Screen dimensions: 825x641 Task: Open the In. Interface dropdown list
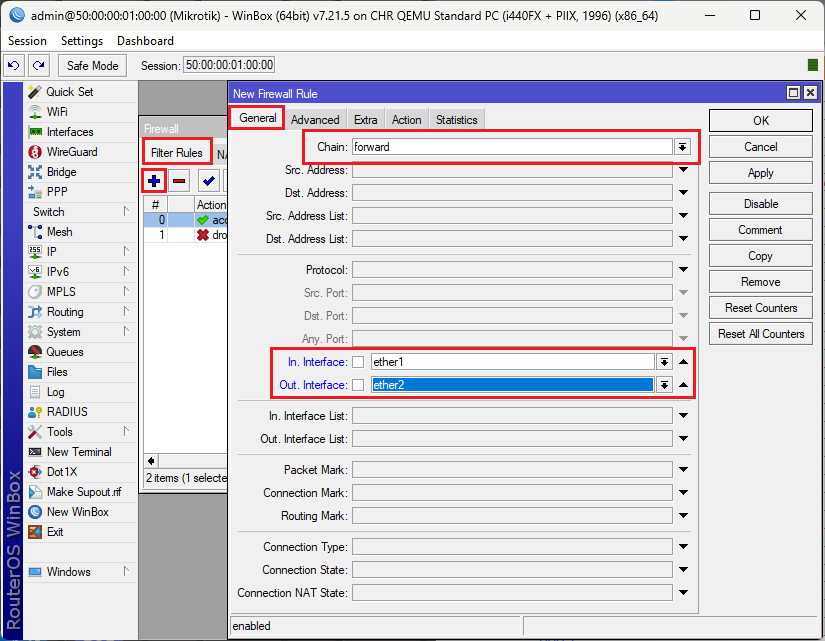665,362
